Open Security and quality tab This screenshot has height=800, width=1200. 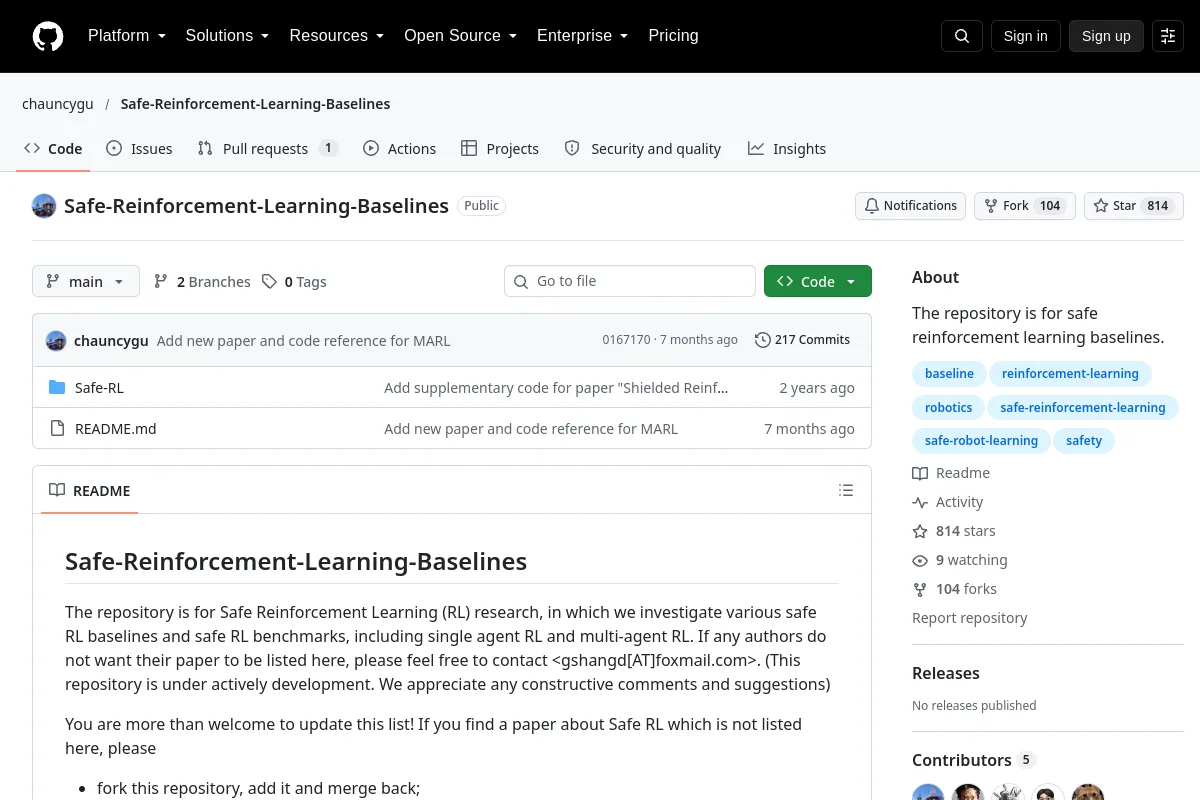click(x=643, y=148)
